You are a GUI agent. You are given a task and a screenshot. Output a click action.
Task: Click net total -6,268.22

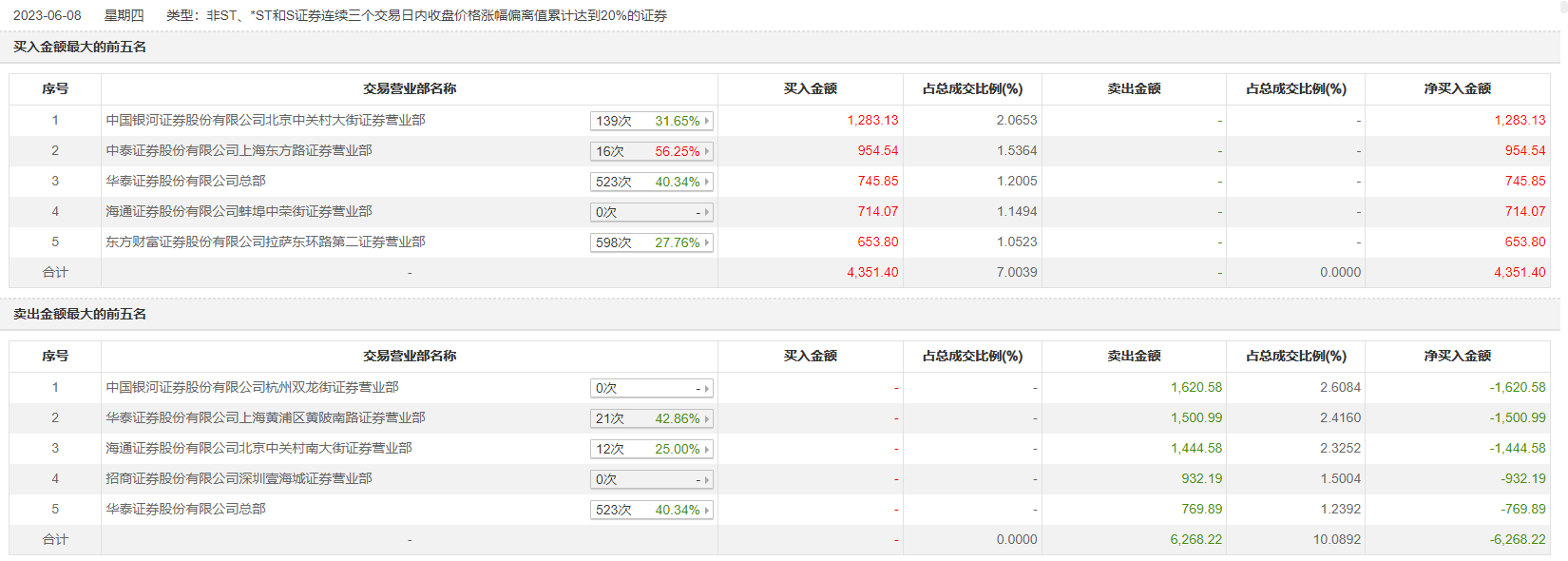pyautogui.click(x=1518, y=539)
